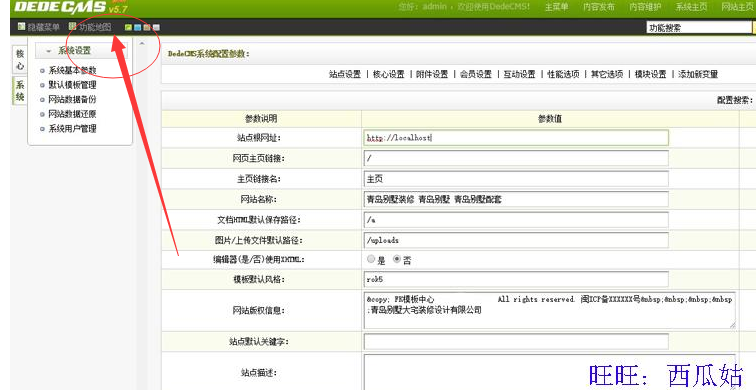Image resolution: width=756 pixels, height=390 pixels.
Task: Switch to the 核心 side tab
Action: (x=19, y=60)
